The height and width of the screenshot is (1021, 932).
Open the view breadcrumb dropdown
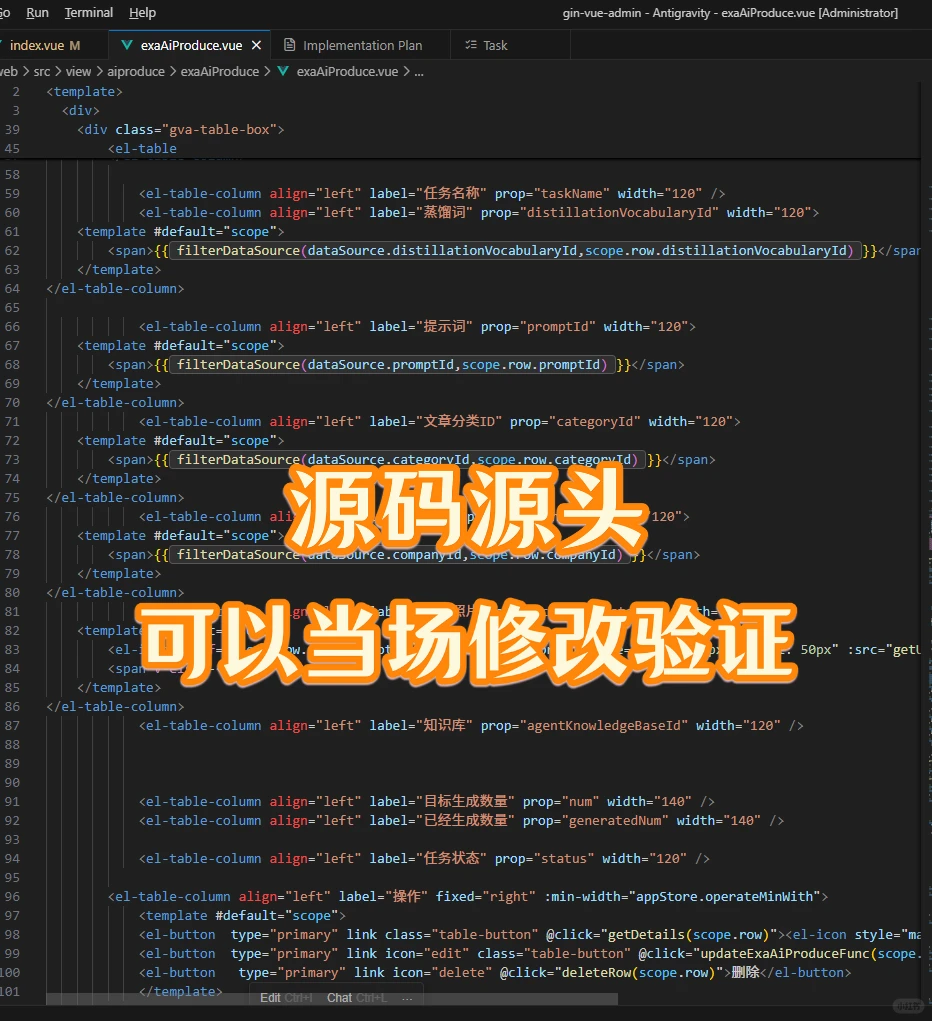pos(78,71)
